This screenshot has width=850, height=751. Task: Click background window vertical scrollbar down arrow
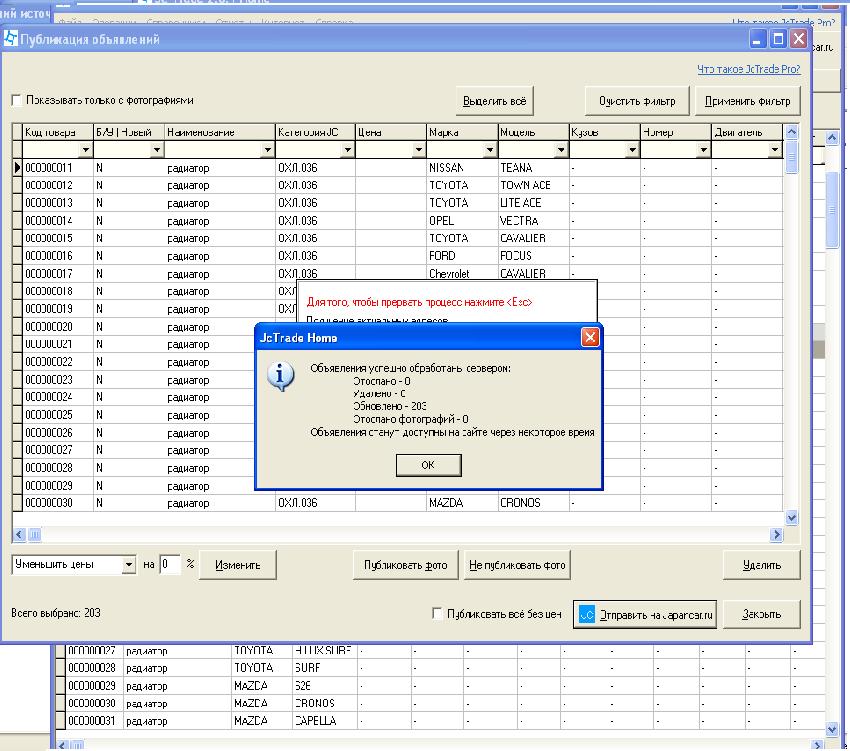(832, 729)
